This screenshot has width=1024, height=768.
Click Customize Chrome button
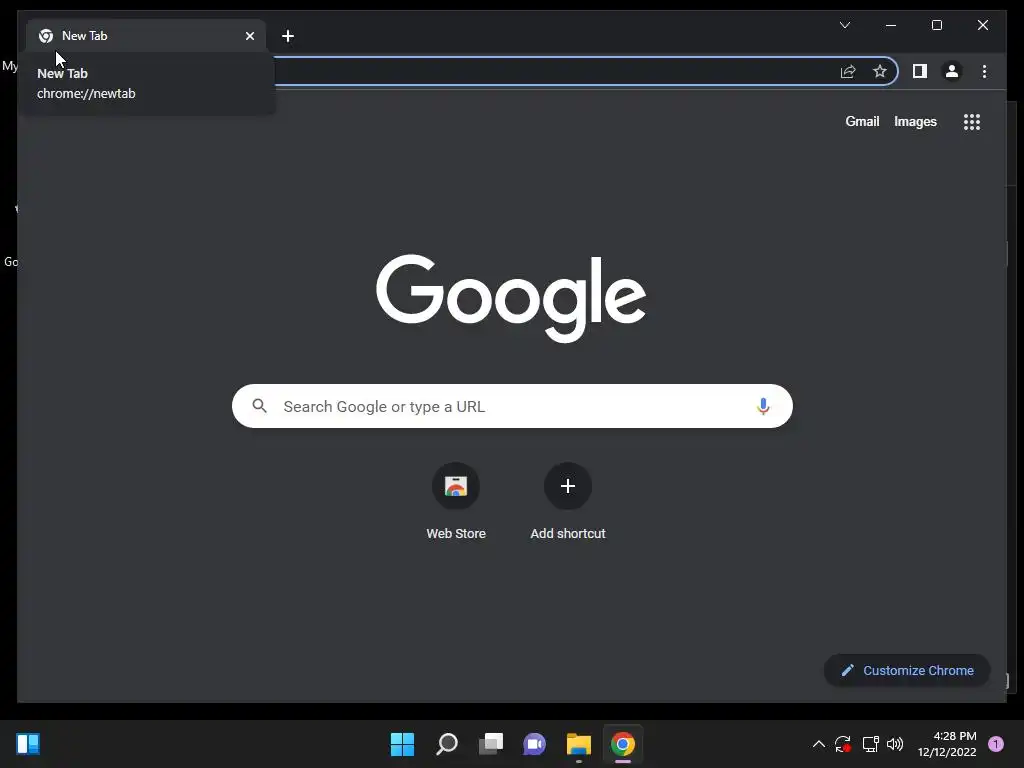pyautogui.click(x=907, y=670)
